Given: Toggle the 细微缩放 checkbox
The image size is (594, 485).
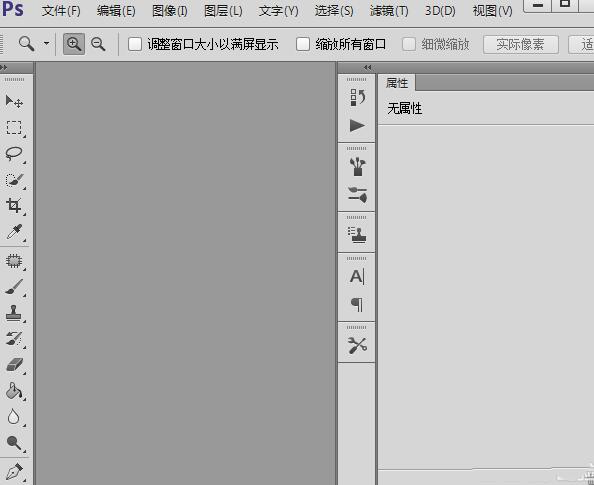Looking at the screenshot, I should [x=409, y=44].
